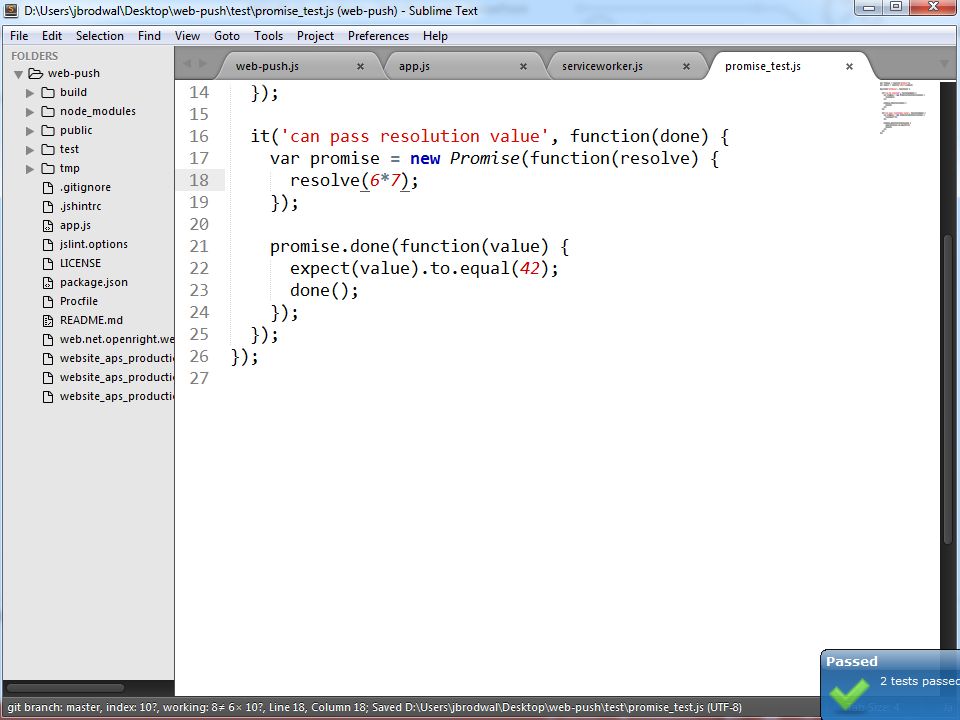
Task: Click the editor vertical scrollbar
Action: pyautogui.click(x=947, y=389)
